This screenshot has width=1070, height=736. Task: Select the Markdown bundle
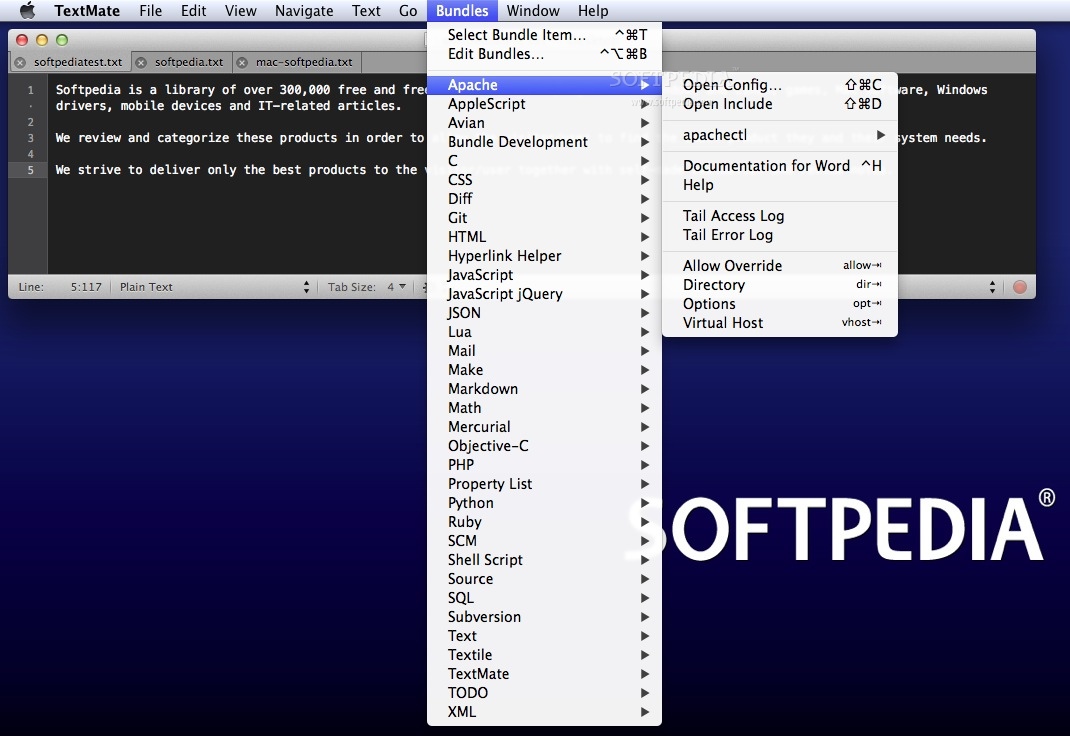544,389
